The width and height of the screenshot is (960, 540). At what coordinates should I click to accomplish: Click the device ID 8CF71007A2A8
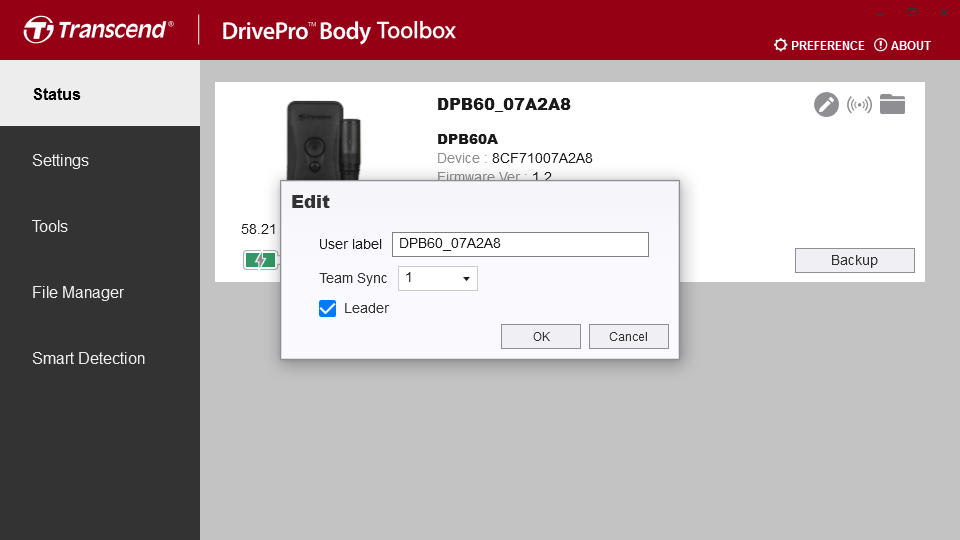(x=542, y=159)
